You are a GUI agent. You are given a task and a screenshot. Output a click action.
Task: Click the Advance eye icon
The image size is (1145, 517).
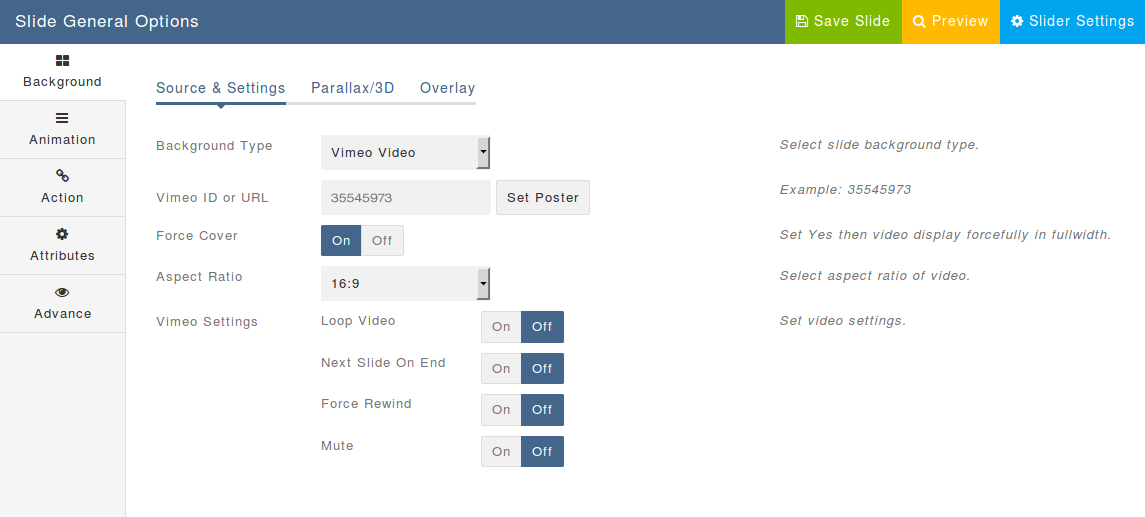tap(62, 292)
